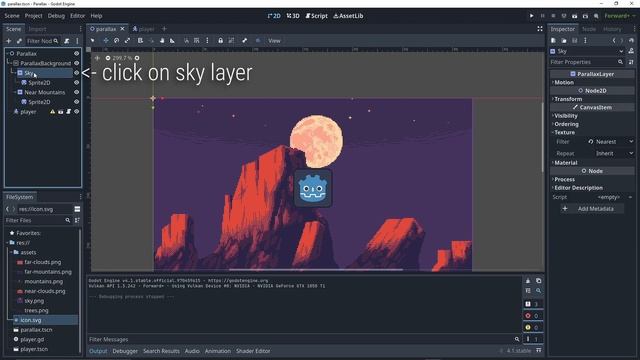Screen dimensions: 640x360
Task: Click the Add Metadata button
Action: (592, 209)
